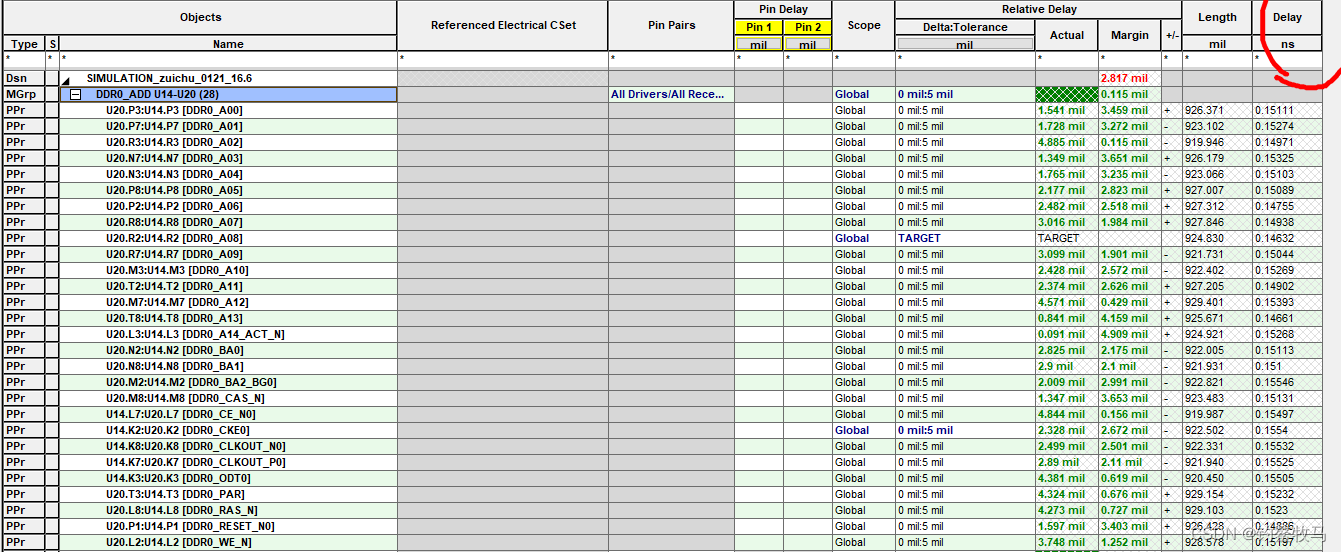1341x552 pixels.
Task: Select the +/- column header
Action: (x=1172, y=35)
